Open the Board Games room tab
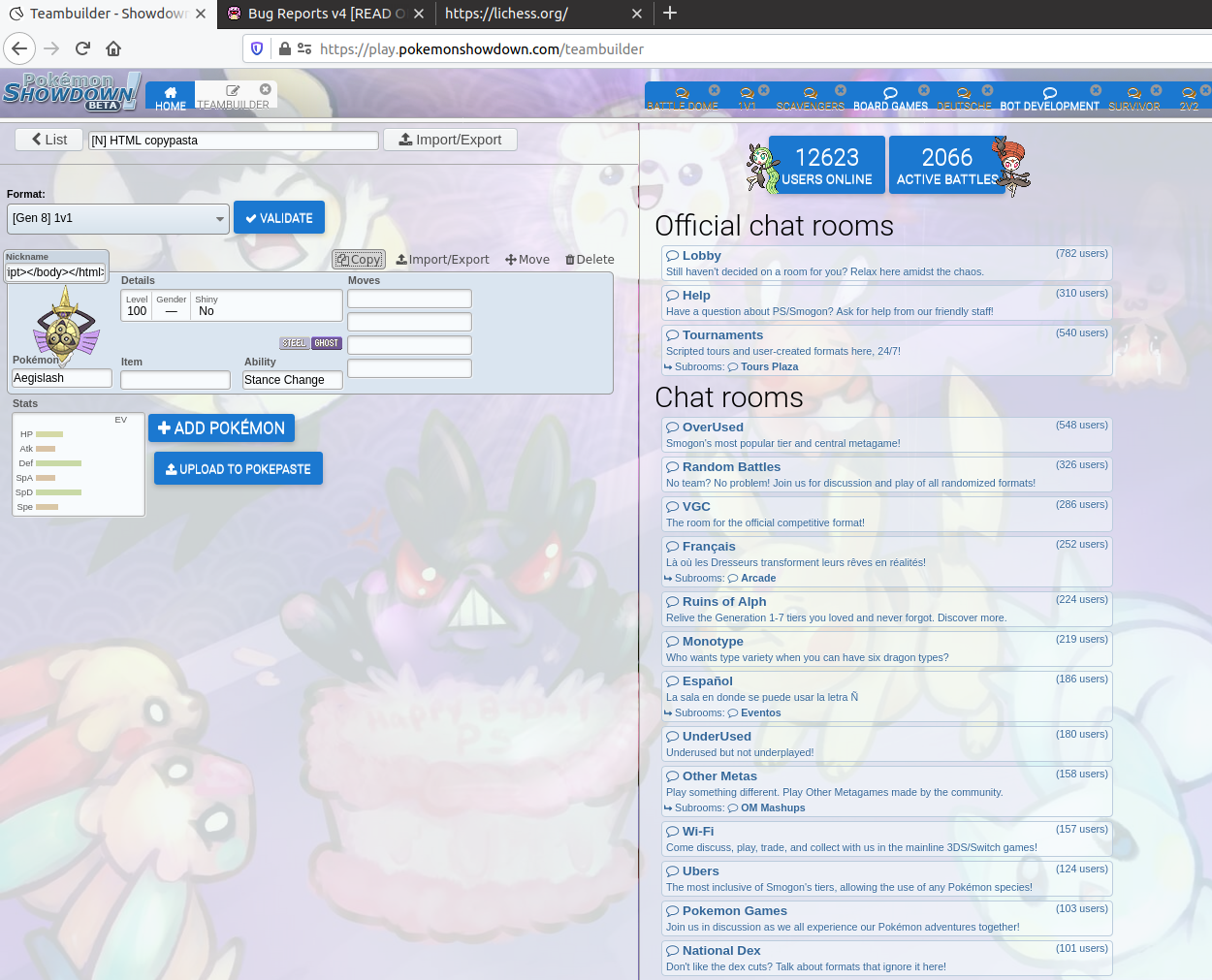 pos(890,98)
